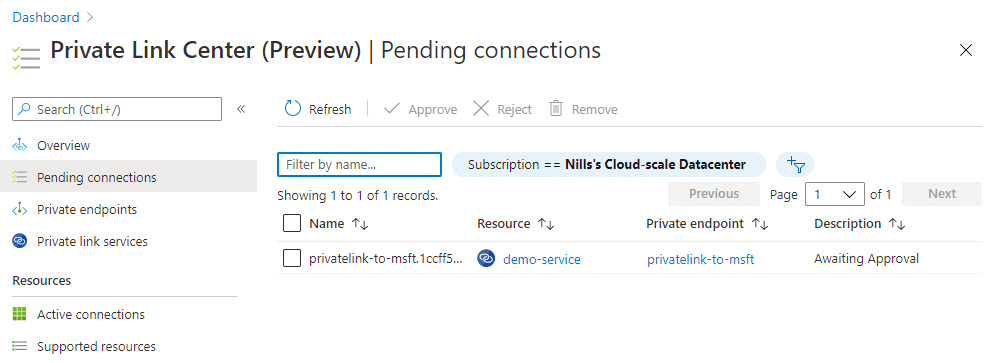Click the Reject X icon

click(481, 109)
